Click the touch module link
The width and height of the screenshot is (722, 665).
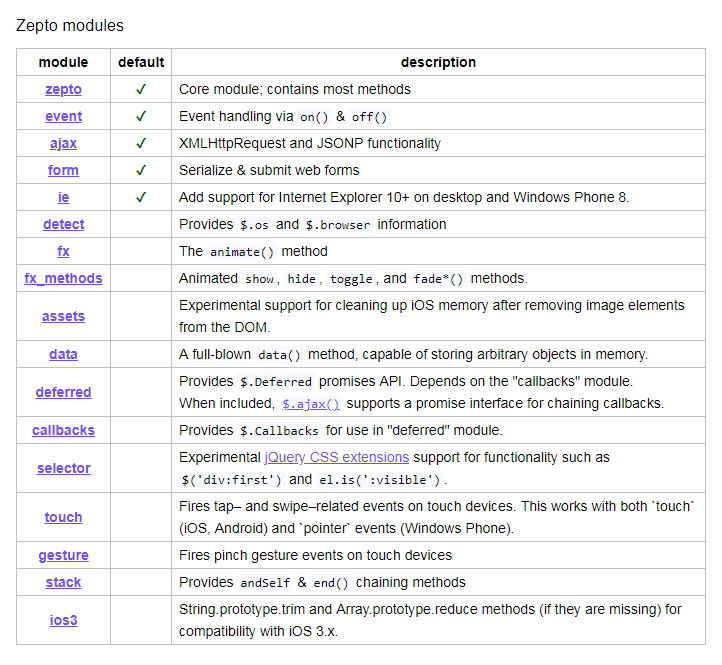(x=63, y=517)
